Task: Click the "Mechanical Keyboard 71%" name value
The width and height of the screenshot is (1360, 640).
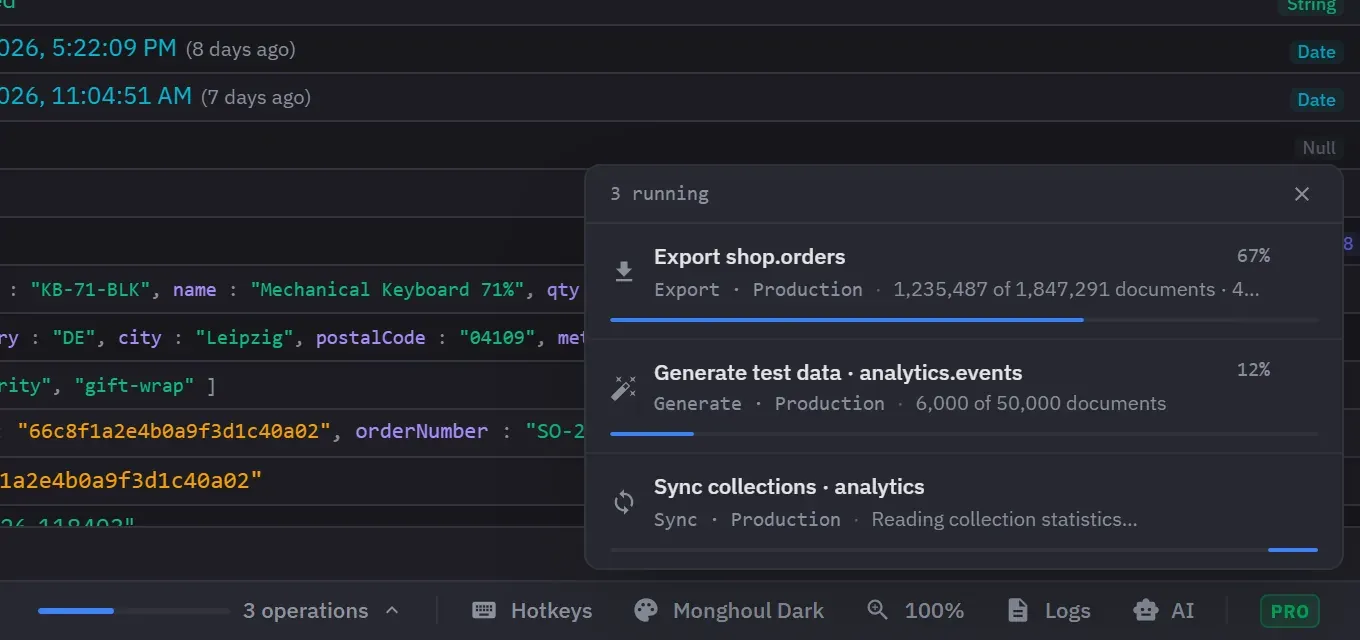Action: tap(389, 290)
